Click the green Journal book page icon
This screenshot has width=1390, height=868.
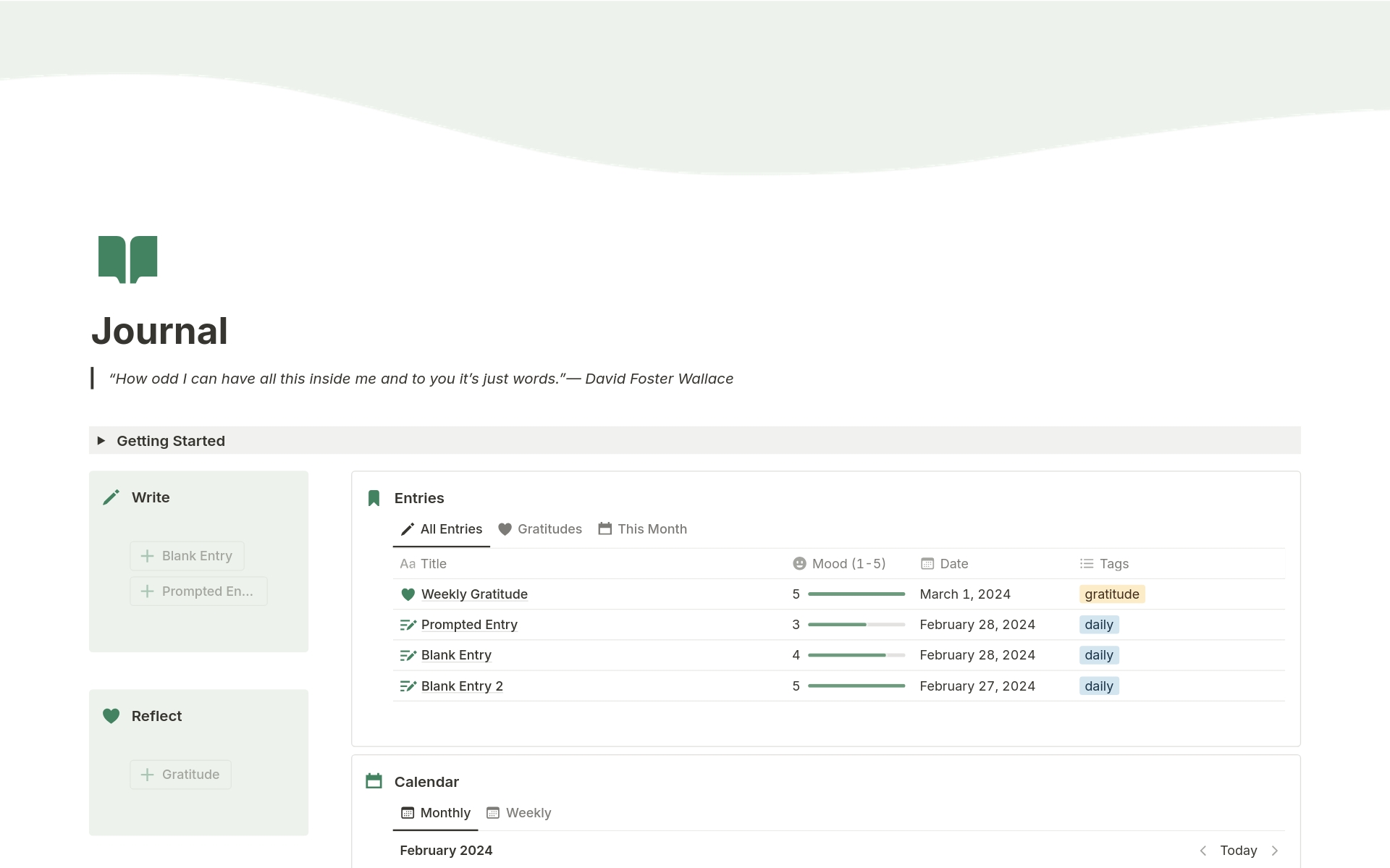pos(127,258)
